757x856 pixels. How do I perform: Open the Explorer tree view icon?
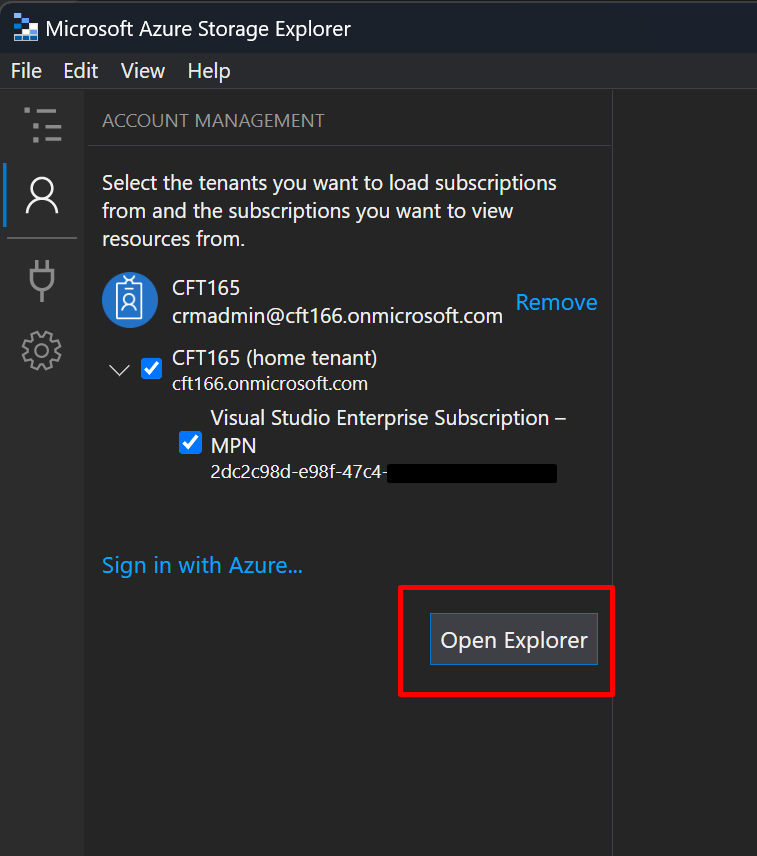[43, 125]
